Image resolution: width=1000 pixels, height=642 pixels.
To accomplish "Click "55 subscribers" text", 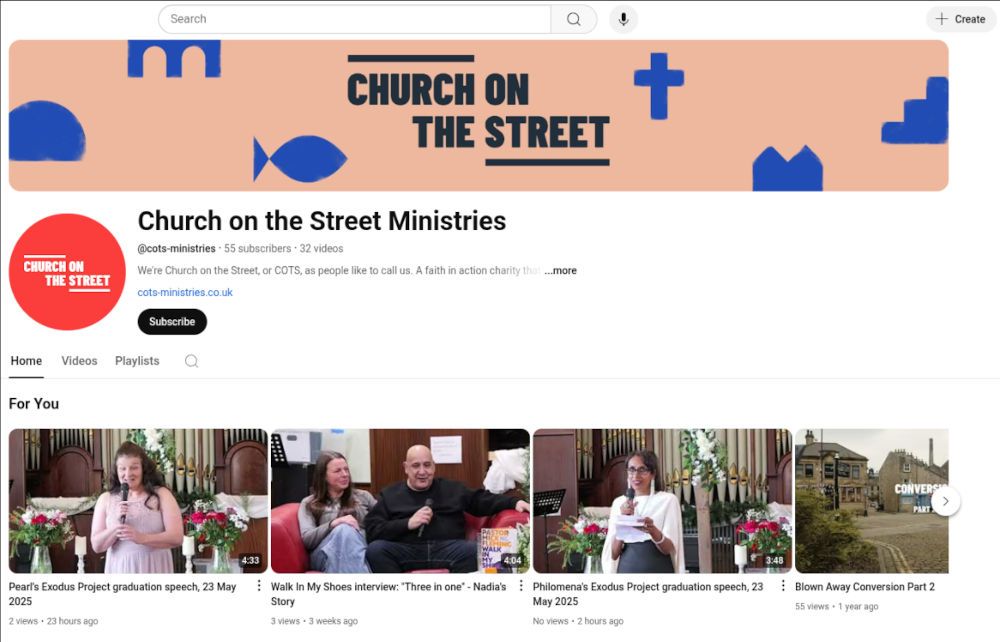I will coord(258,249).
